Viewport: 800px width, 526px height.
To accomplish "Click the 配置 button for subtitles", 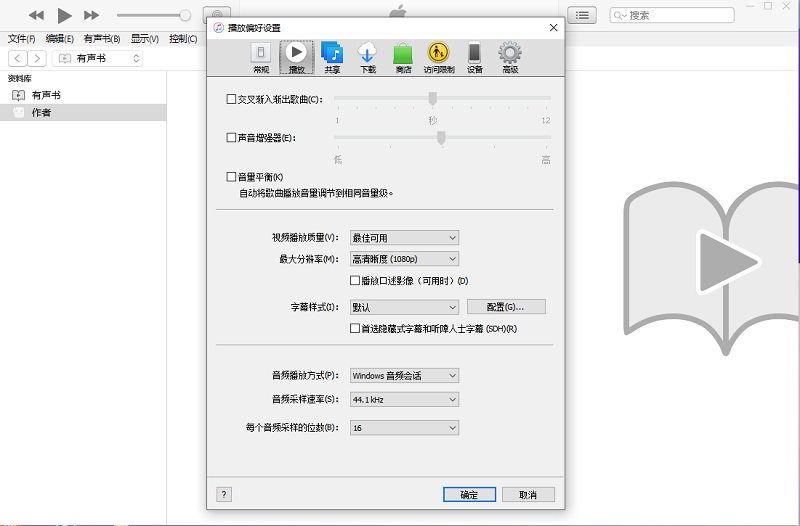I will 506,307.
